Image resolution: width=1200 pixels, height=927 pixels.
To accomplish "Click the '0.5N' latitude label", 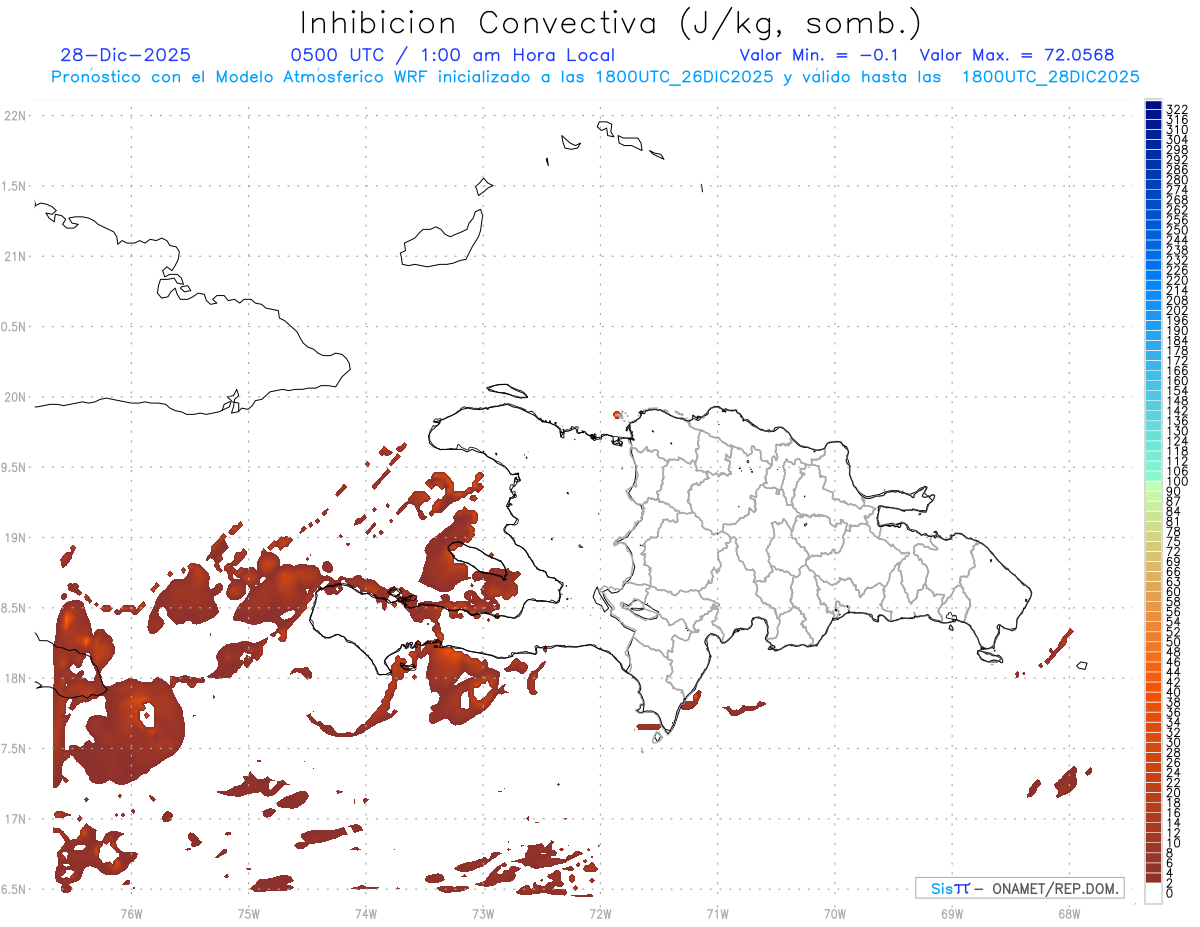I will click(15, 327).
